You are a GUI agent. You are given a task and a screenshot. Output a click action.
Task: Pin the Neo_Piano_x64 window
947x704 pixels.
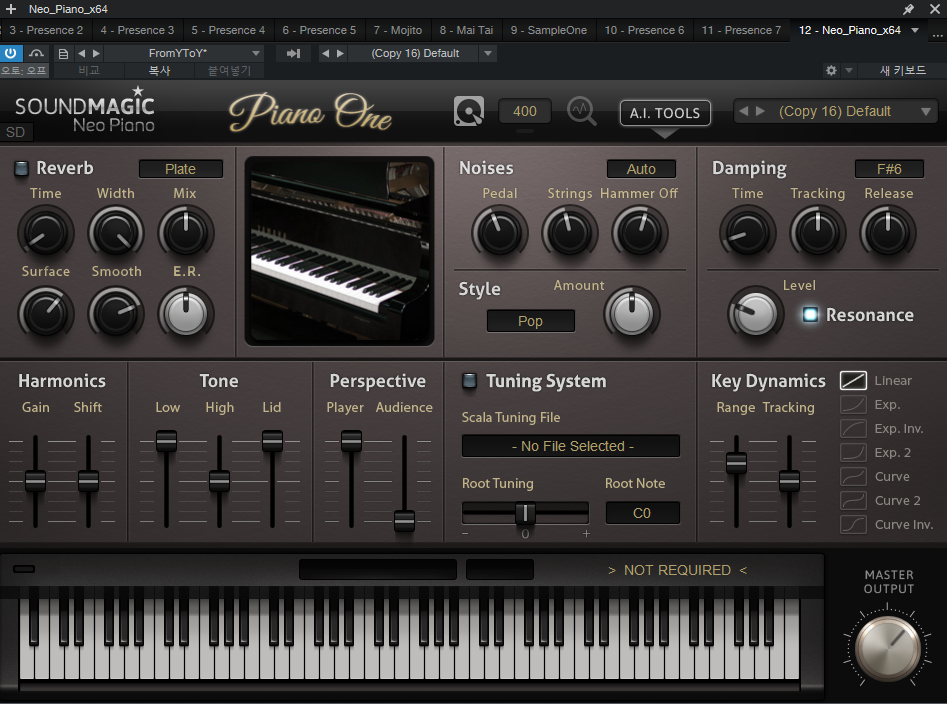tap(908, 8)
